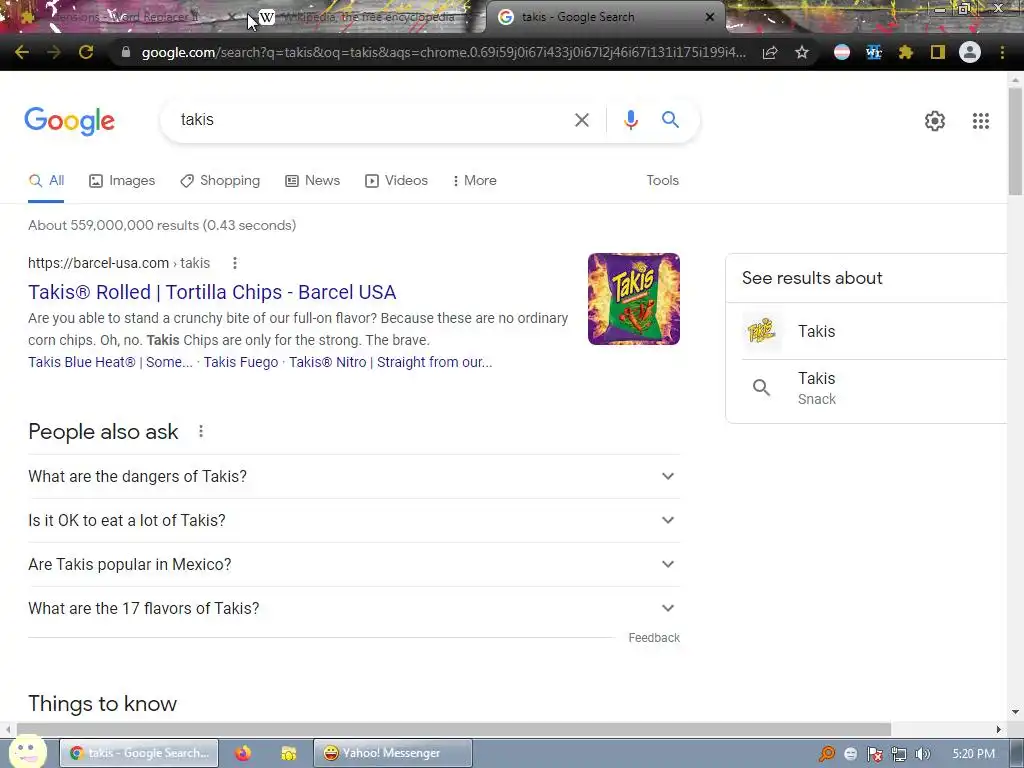The width and height of the screenshot is (1024, 768).
Task: Click the 5:20 PM taskbar clock
Action: click(x=973, y=754)
